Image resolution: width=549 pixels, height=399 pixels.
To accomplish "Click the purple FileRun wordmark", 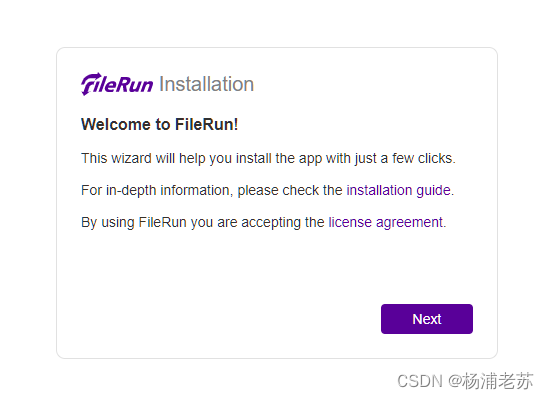I will tap(117, 84).
